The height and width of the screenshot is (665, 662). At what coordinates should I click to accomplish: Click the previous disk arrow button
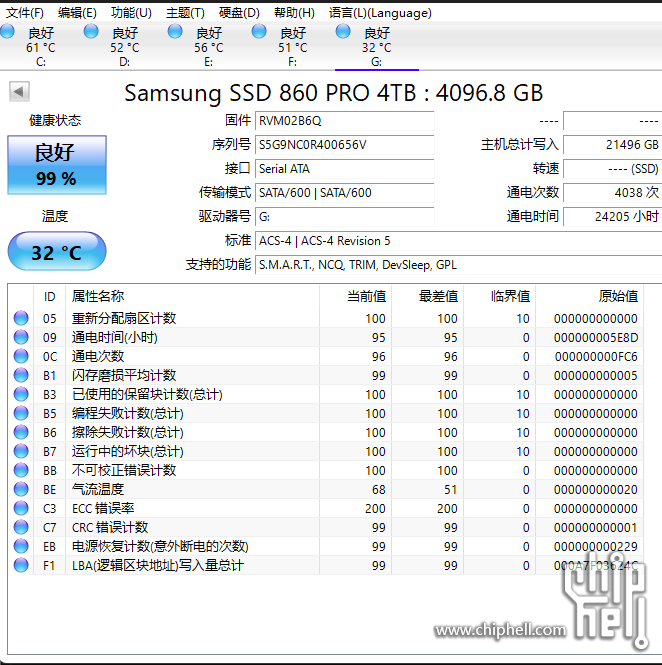coord(19,91)
